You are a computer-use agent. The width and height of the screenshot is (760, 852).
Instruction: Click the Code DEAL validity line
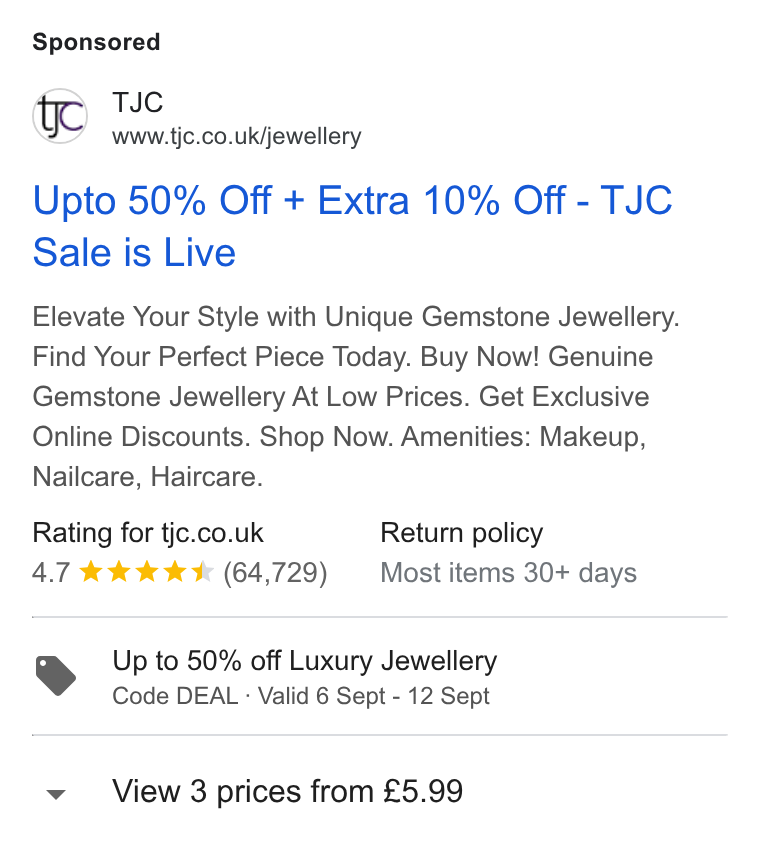pyautogui.click(x=300, y=696)
